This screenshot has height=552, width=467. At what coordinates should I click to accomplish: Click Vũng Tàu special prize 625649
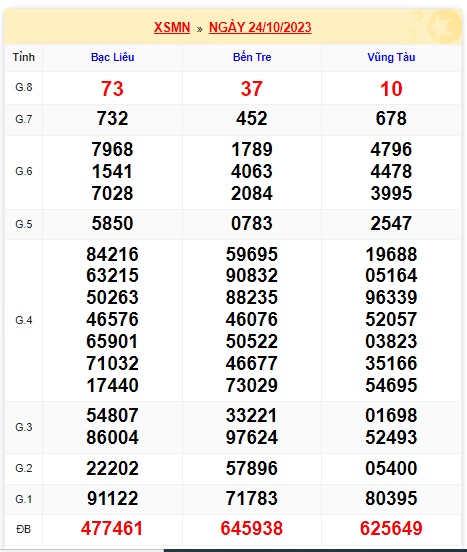pyautogui.click(x=391, y=528)
